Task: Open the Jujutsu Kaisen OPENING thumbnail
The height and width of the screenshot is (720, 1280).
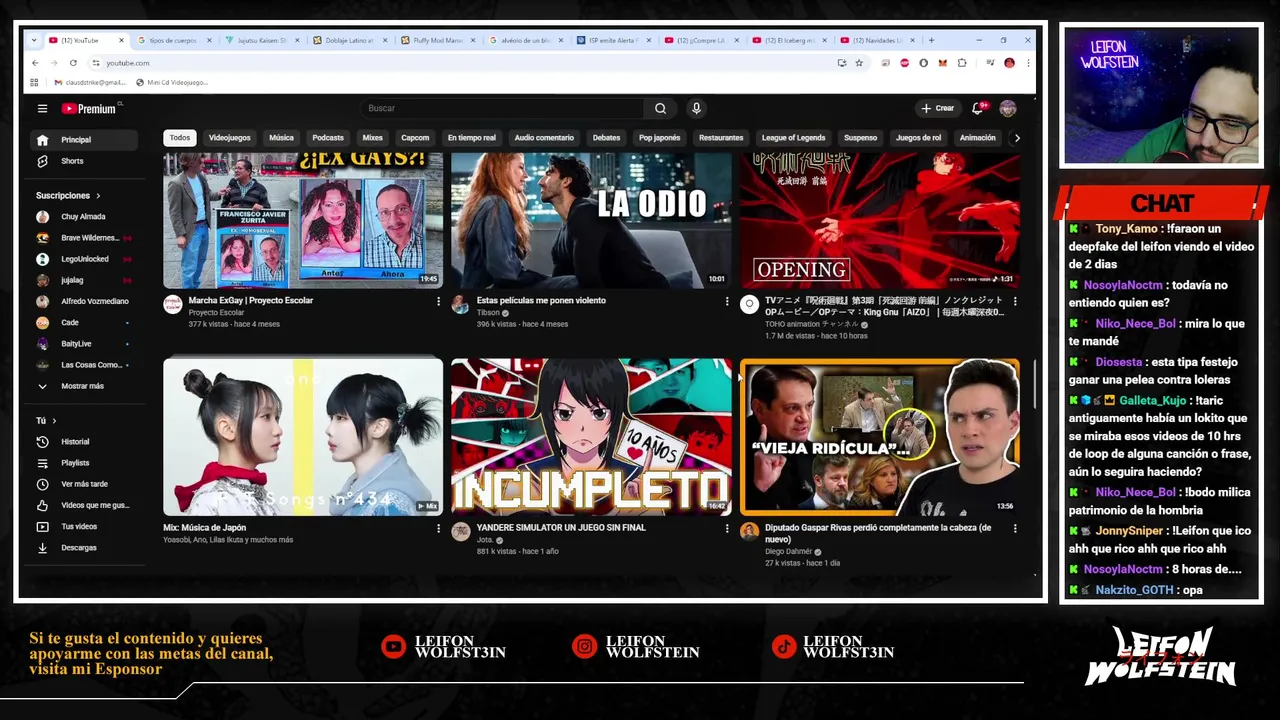Action: coord(879,221)
